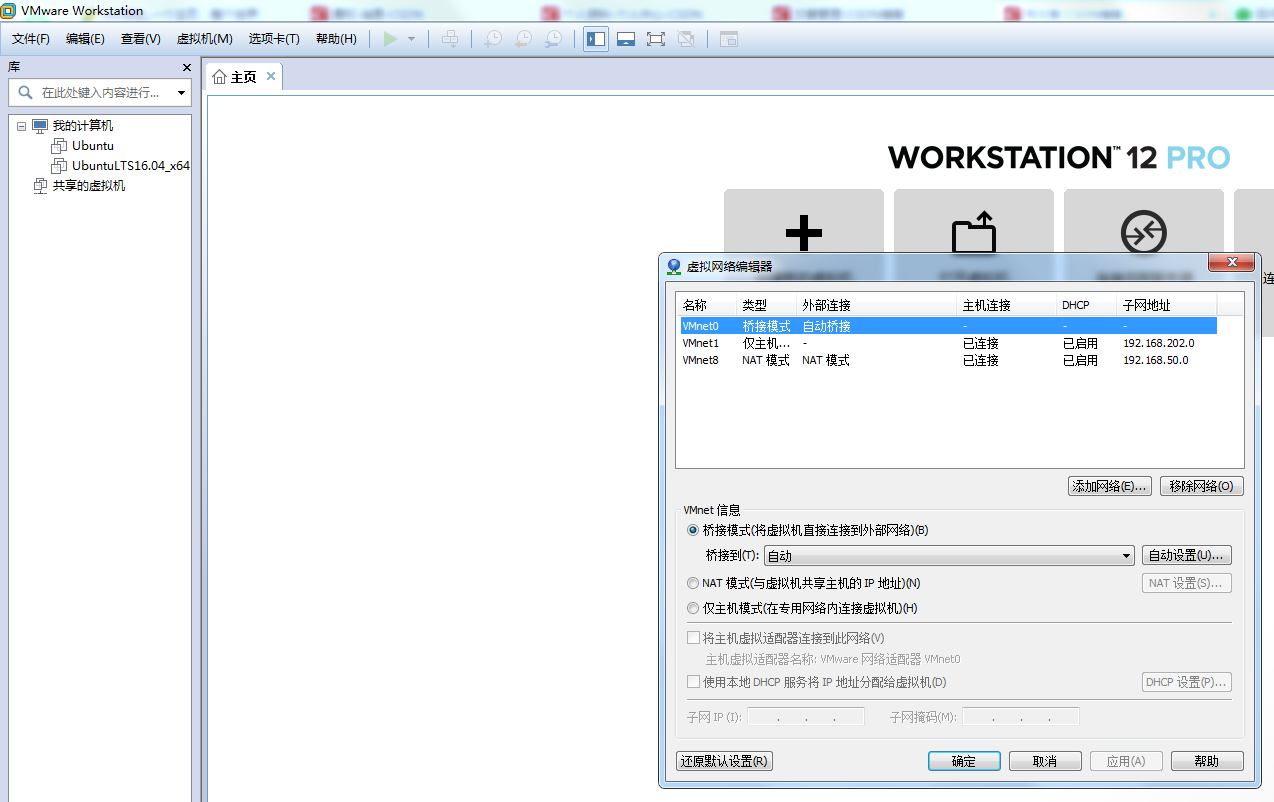1274x802 pixels.
Task: Click the 子网掩码 input field
Action: pyautogui.click(x=1021, y=717)
